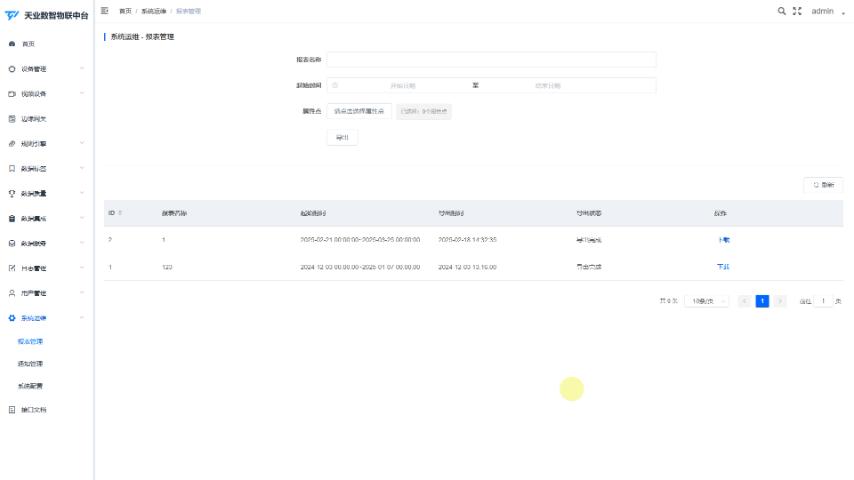Viewport: 854px width, 480px height.
Task: Expand the 设备管理 chevron in sidebar
Action: click(x=82, y=69)
